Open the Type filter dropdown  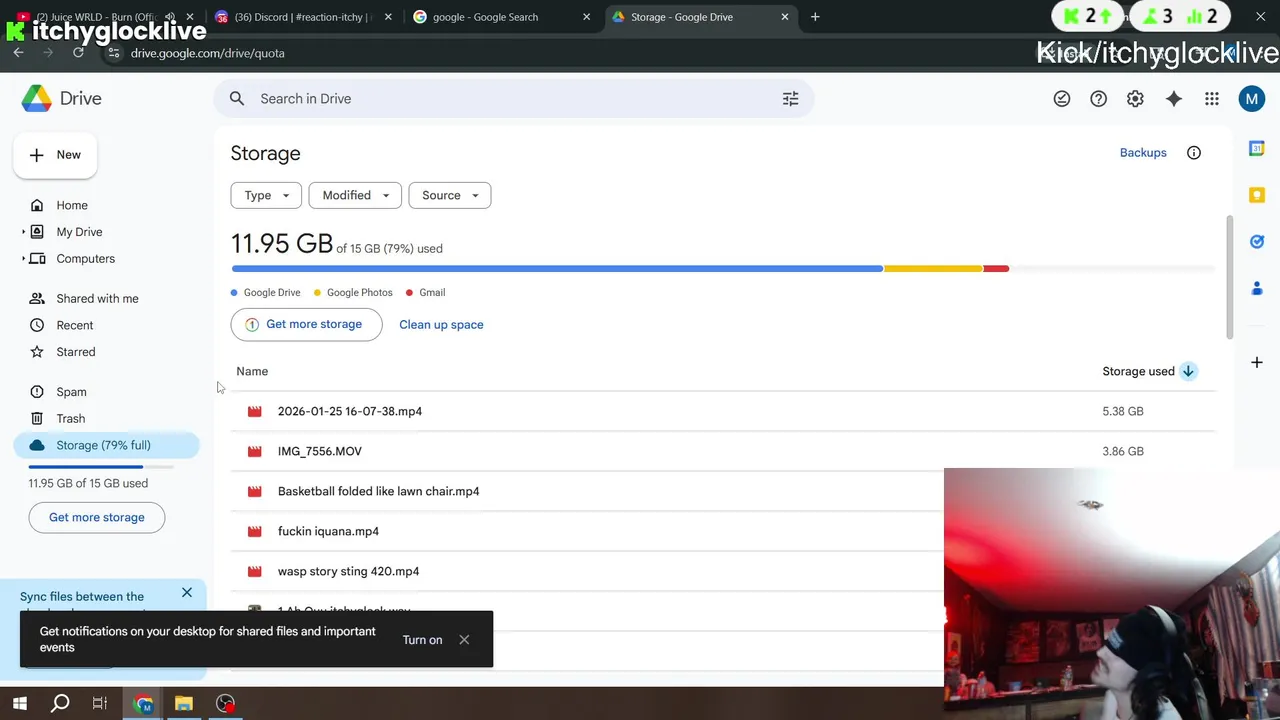[x=266, y=195]
